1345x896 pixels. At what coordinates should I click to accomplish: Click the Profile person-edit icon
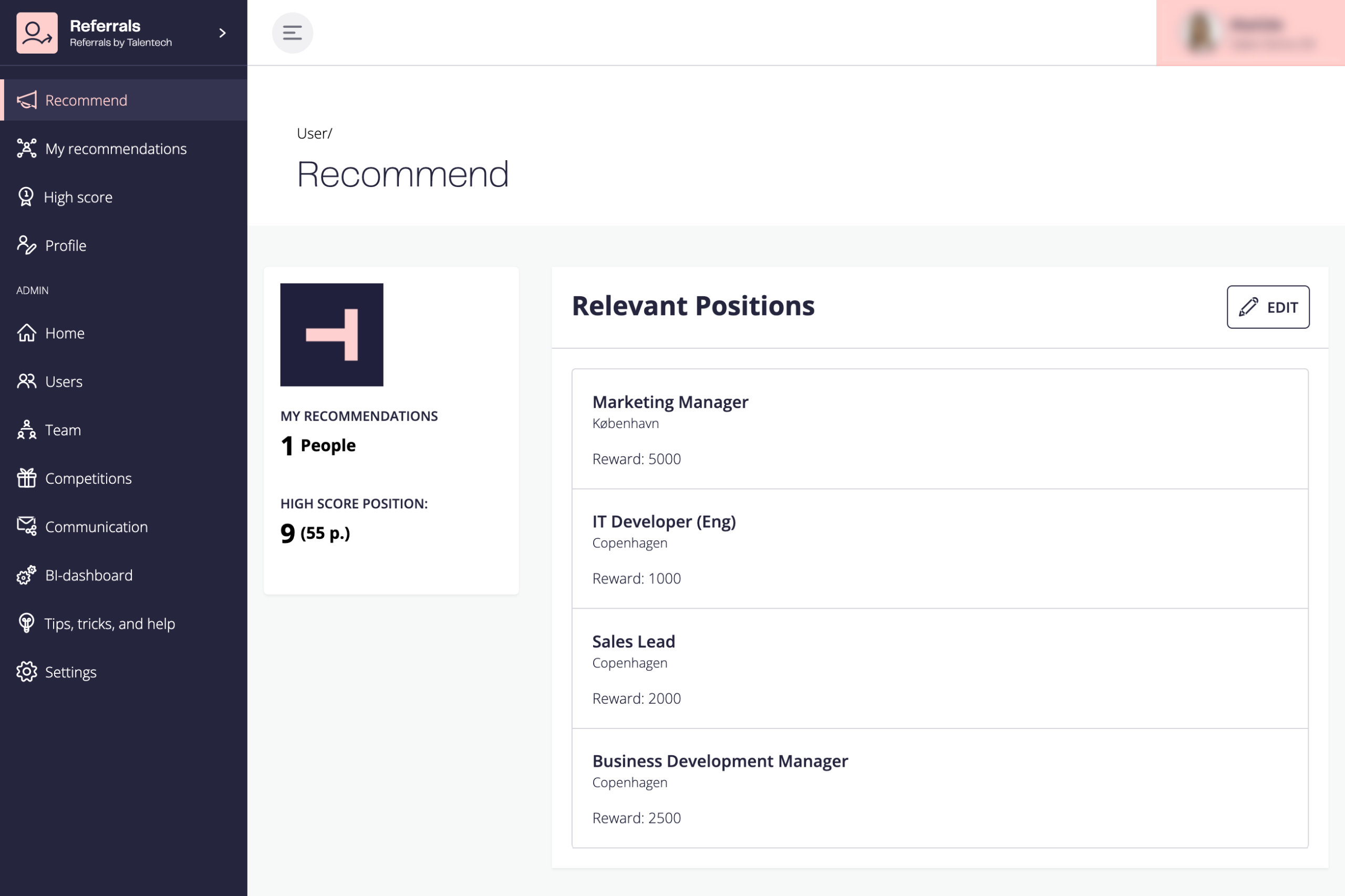pyautogui.click(x=26, y=245)
